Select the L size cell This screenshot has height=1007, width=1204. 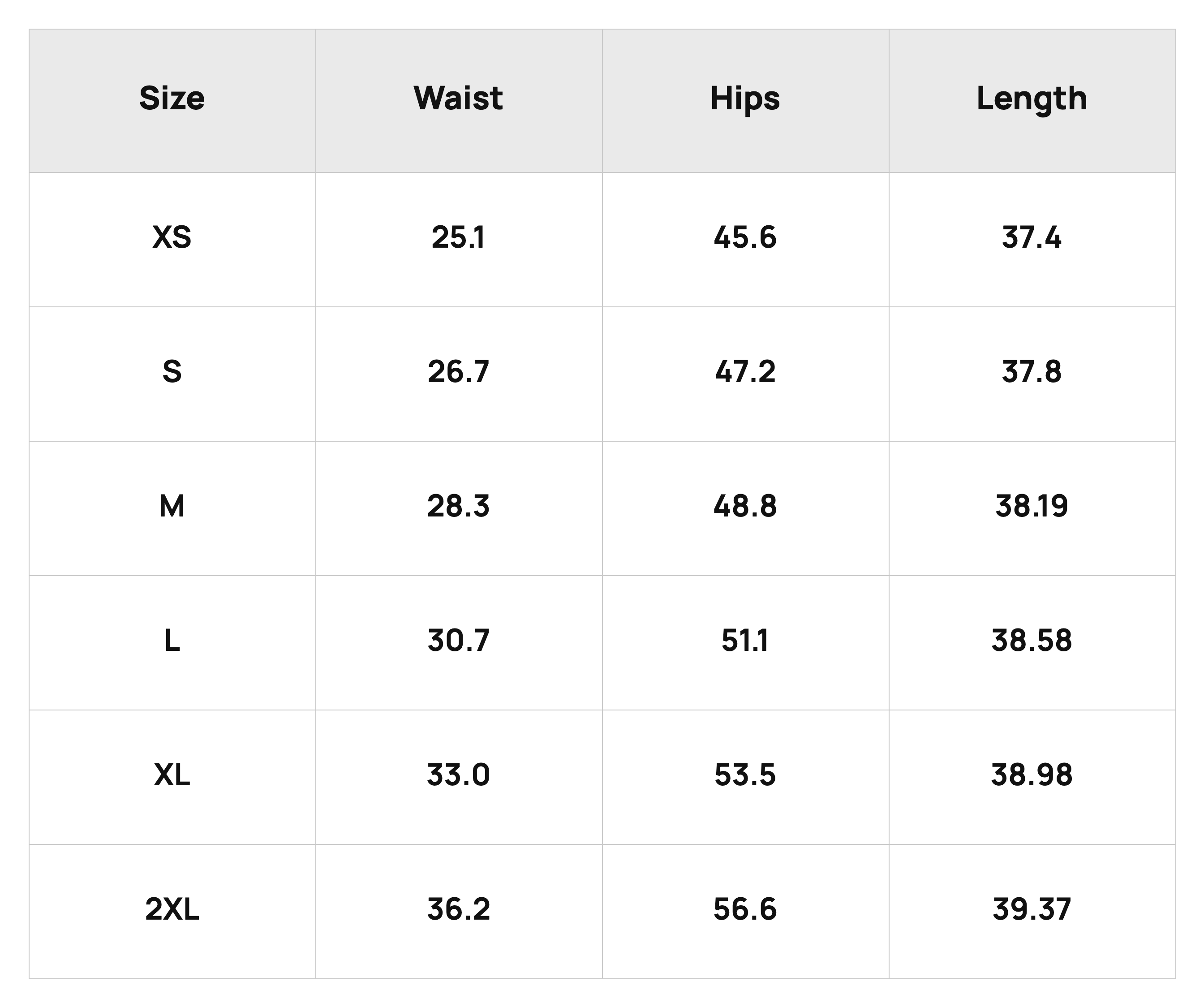coord(172,640)
